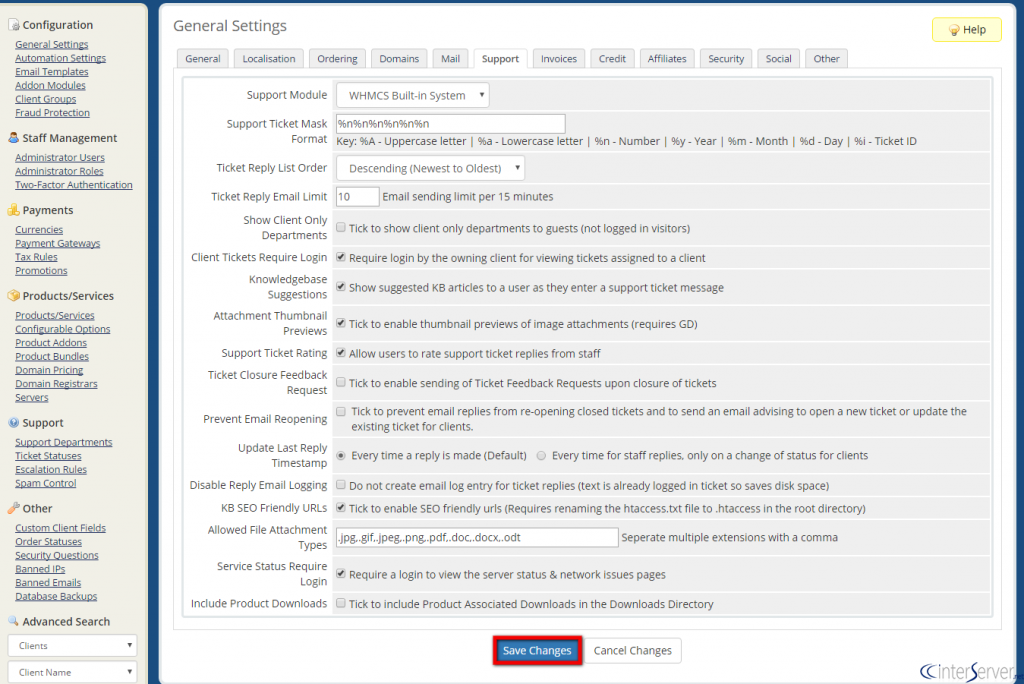Click the Products/Services box icon
This screenshot has height=684, width=1024.
click(14, 295)
